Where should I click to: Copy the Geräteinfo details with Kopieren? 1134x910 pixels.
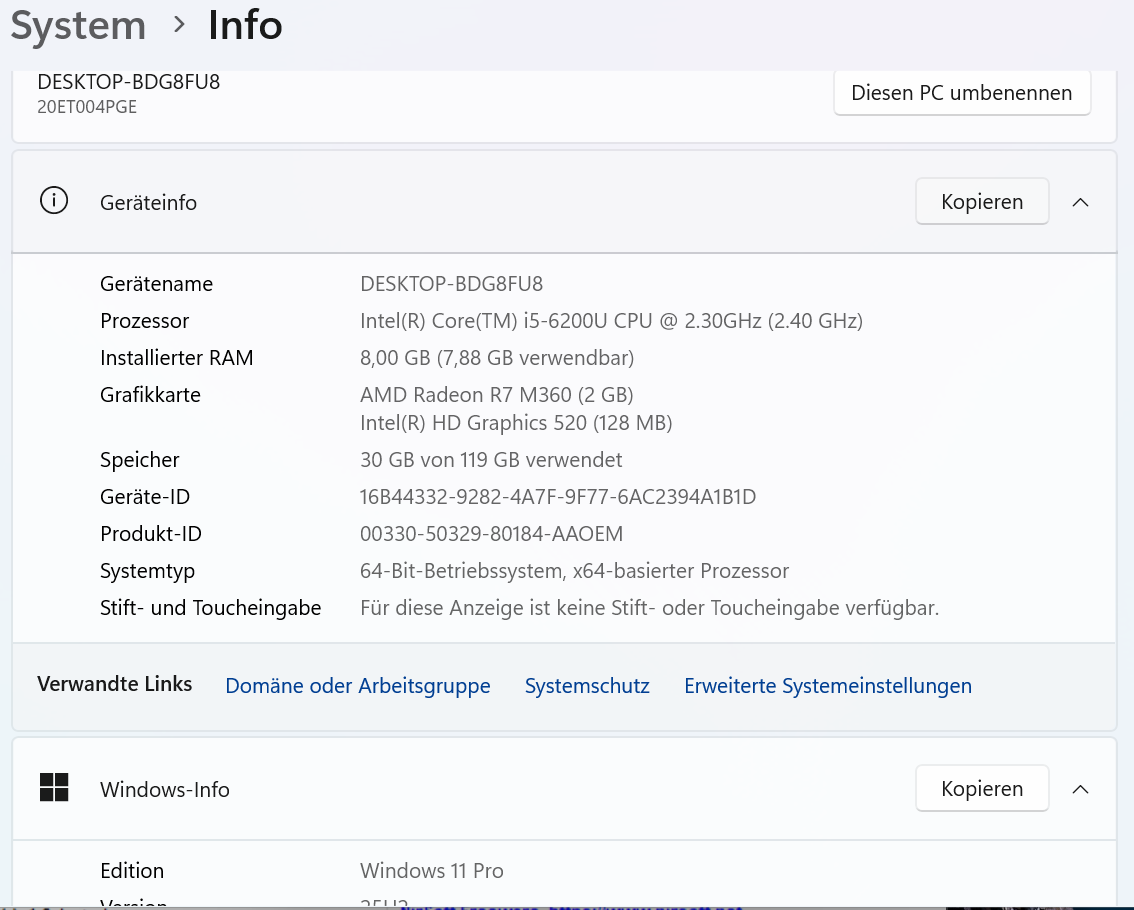[x=982, y=201]
